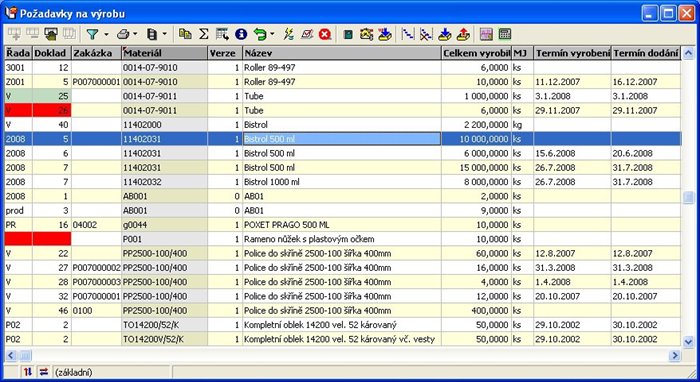The height and width of the screenshot is (382, 700).
Task: Click the Celkem vyrobit column header
Action: [x=476, y=53]
